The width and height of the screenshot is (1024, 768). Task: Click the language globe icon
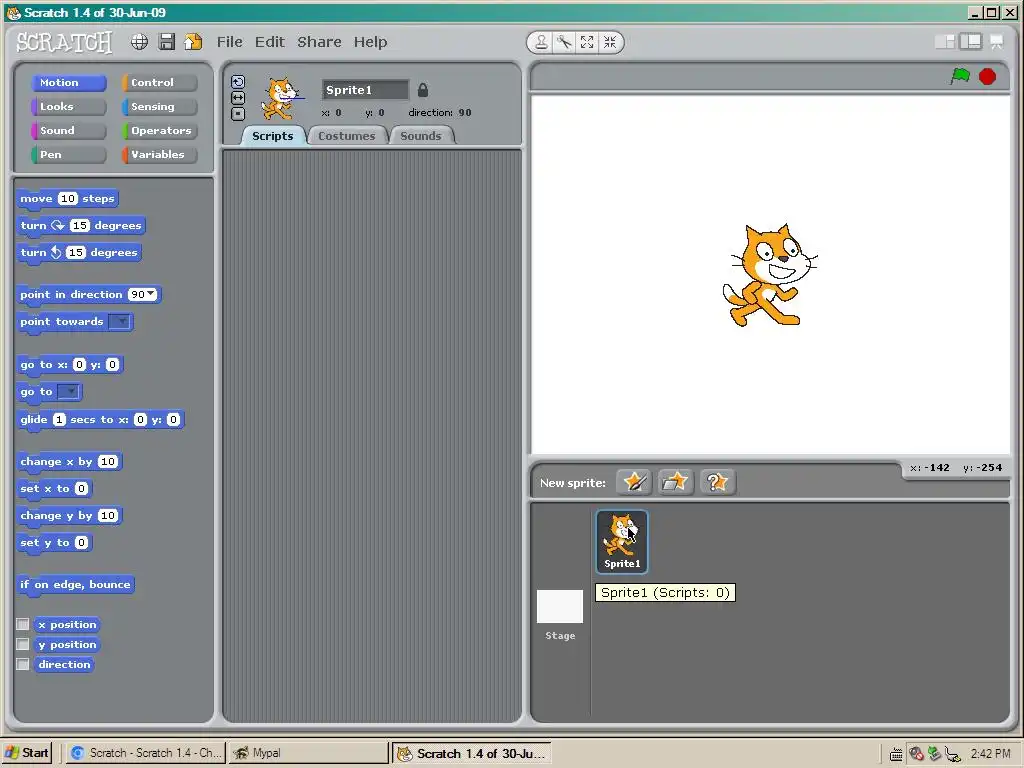[139, 42]
